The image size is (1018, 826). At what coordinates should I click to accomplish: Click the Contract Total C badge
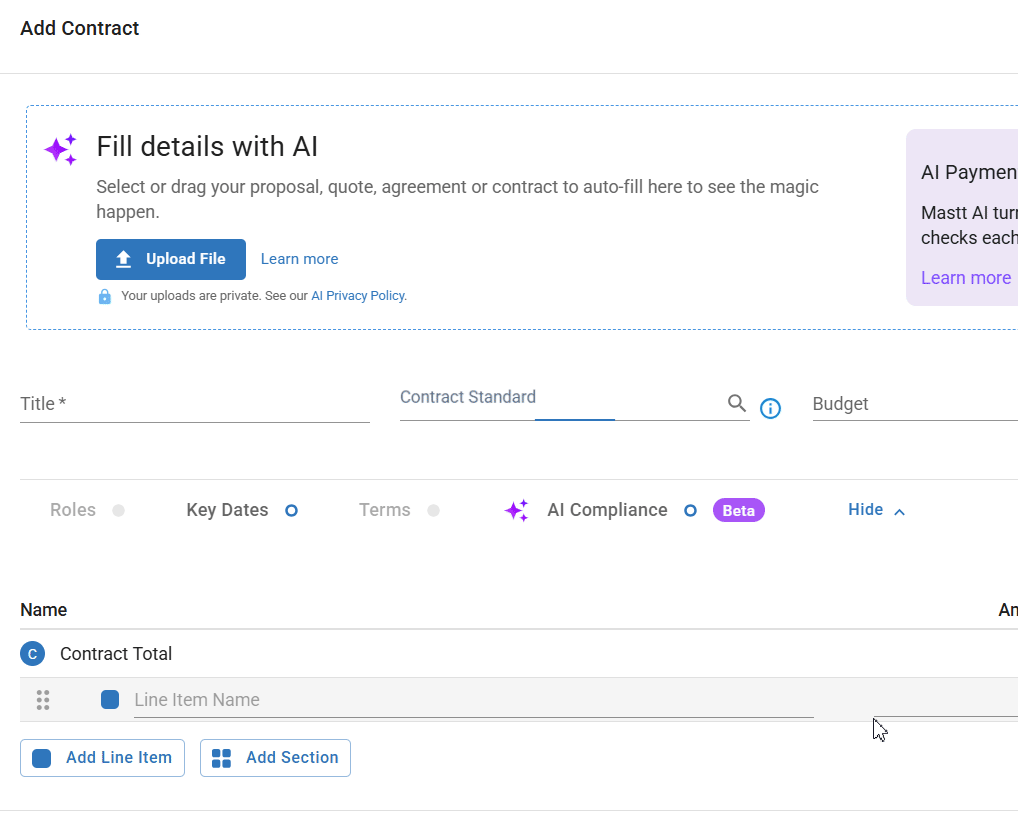click(x=32, y=654)
